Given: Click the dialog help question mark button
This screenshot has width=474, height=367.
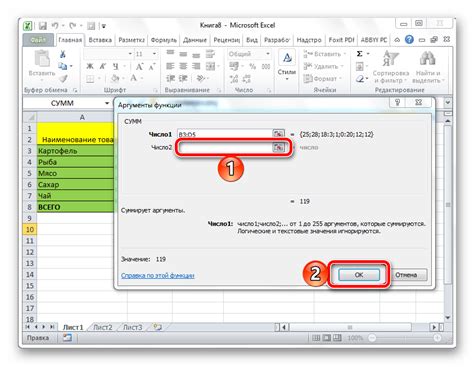Looking at the screenshot, I should coord(397,102).
